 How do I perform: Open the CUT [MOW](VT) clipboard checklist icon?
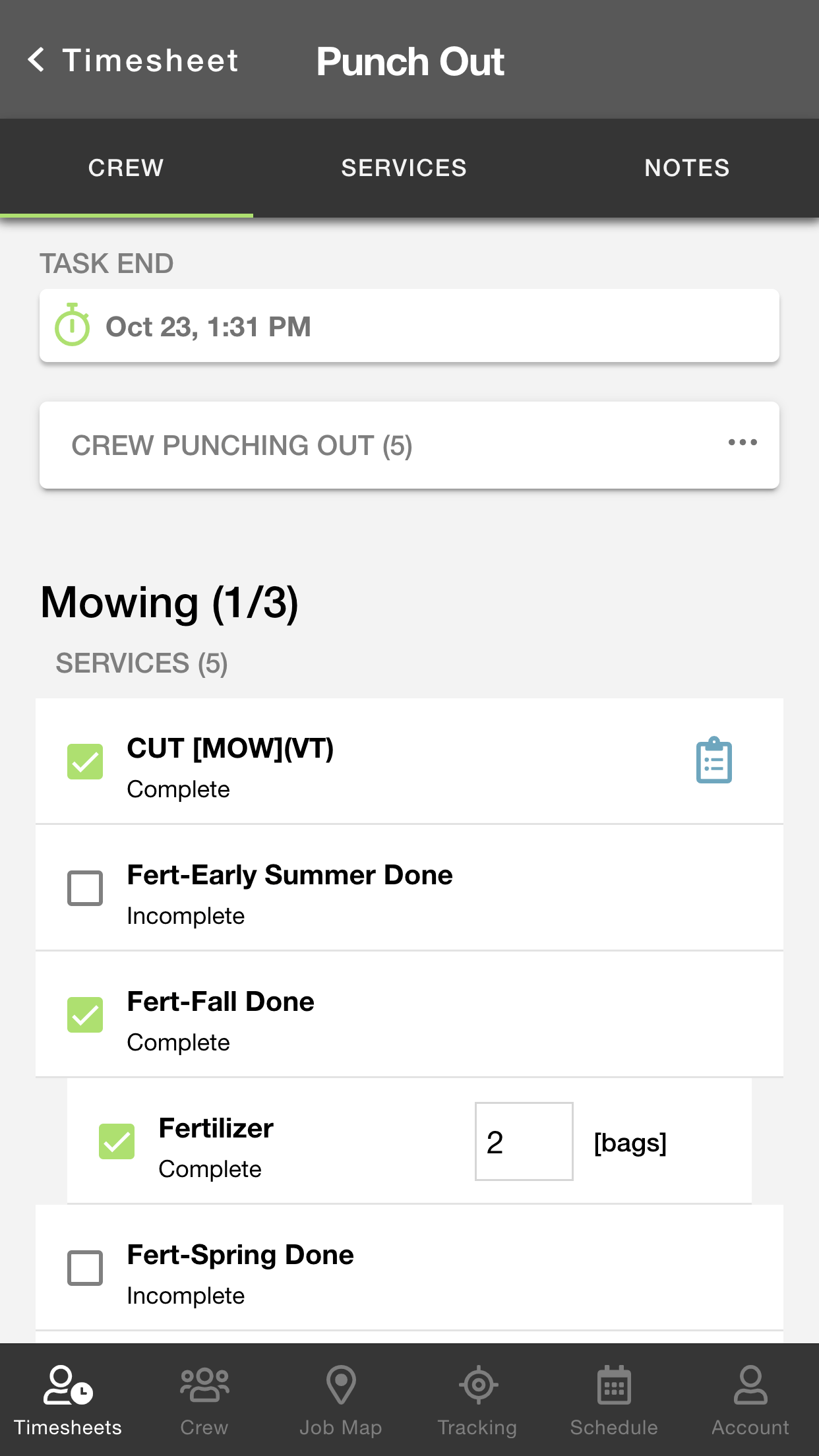coord(713,761)
